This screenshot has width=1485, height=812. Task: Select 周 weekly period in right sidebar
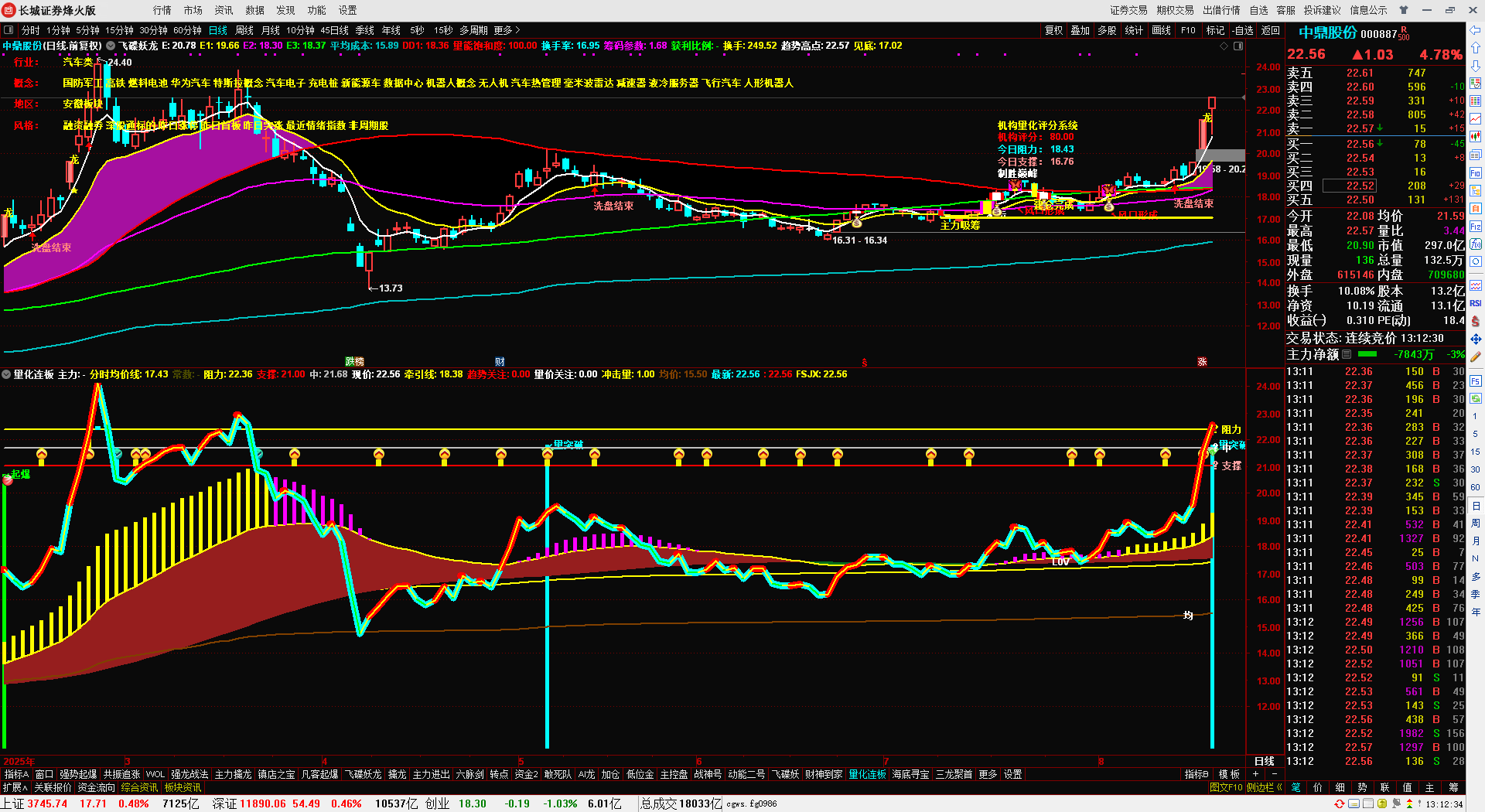[x=1476, y=524]
